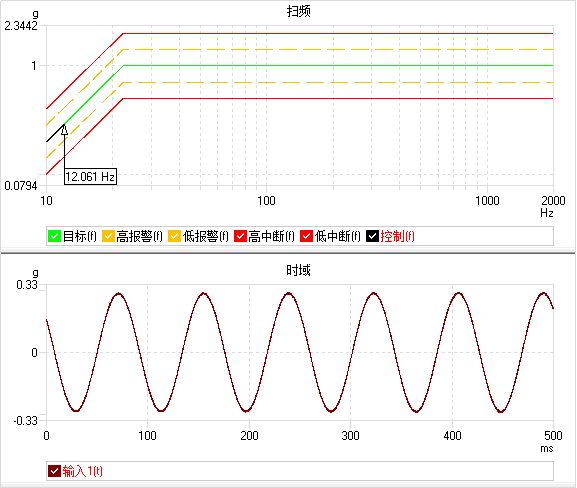This screenshot has height=488, width=577.
Task: Click the 扫频 chart title
Action: [298, 11]
